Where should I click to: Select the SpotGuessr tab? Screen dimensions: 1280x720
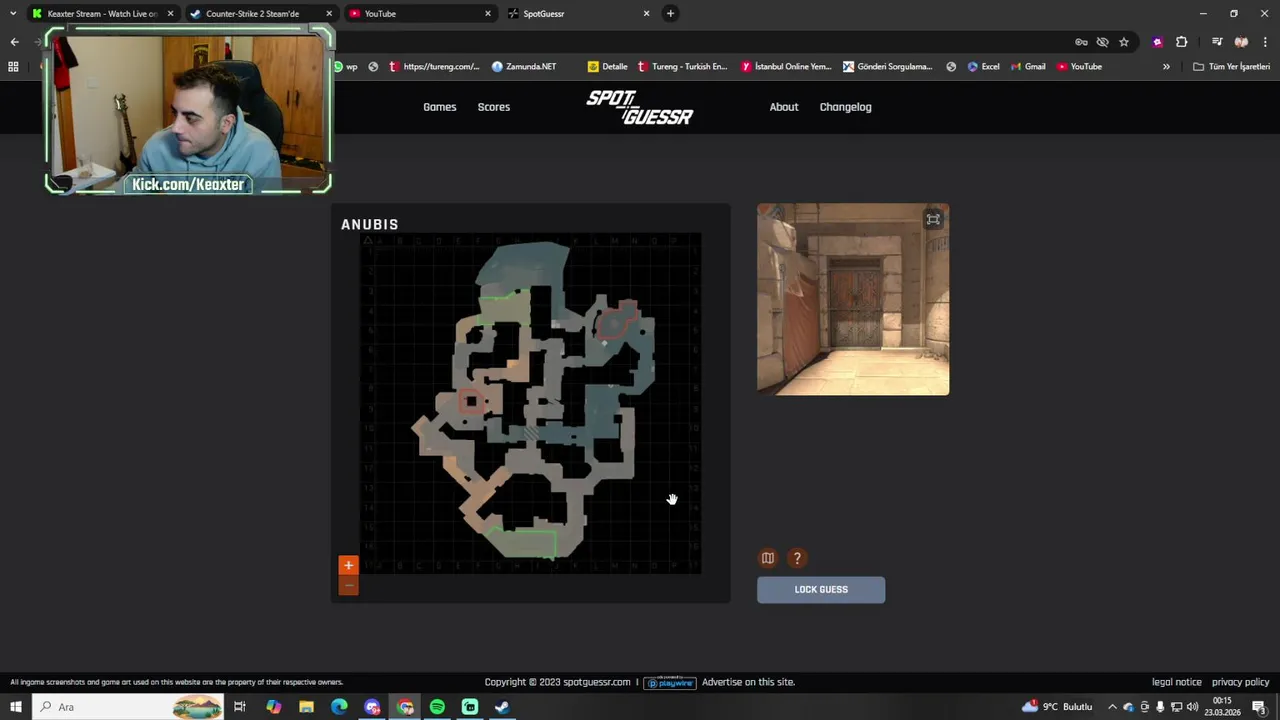[x=580, y=14]
